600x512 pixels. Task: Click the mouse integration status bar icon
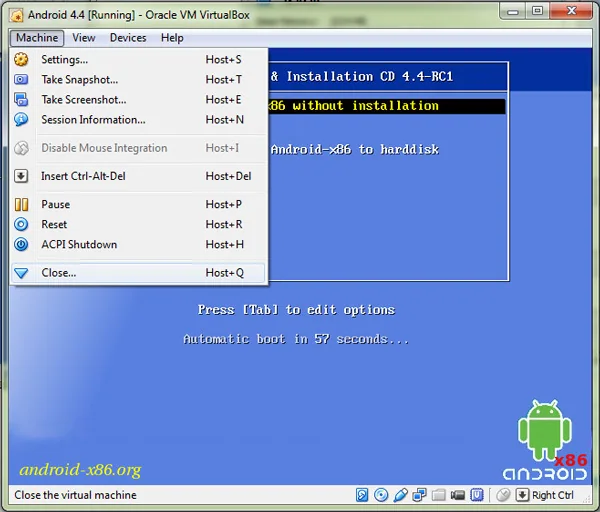pos(503,495)
